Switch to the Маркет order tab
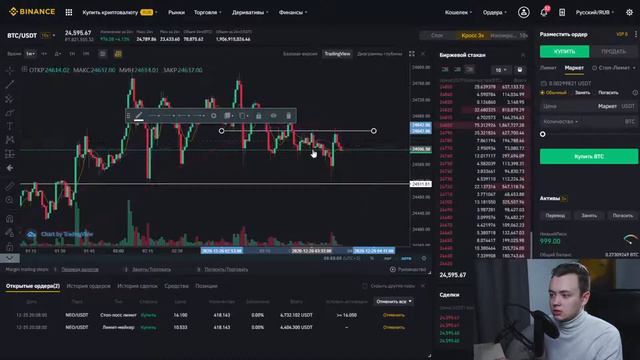 tap(574, 68)
